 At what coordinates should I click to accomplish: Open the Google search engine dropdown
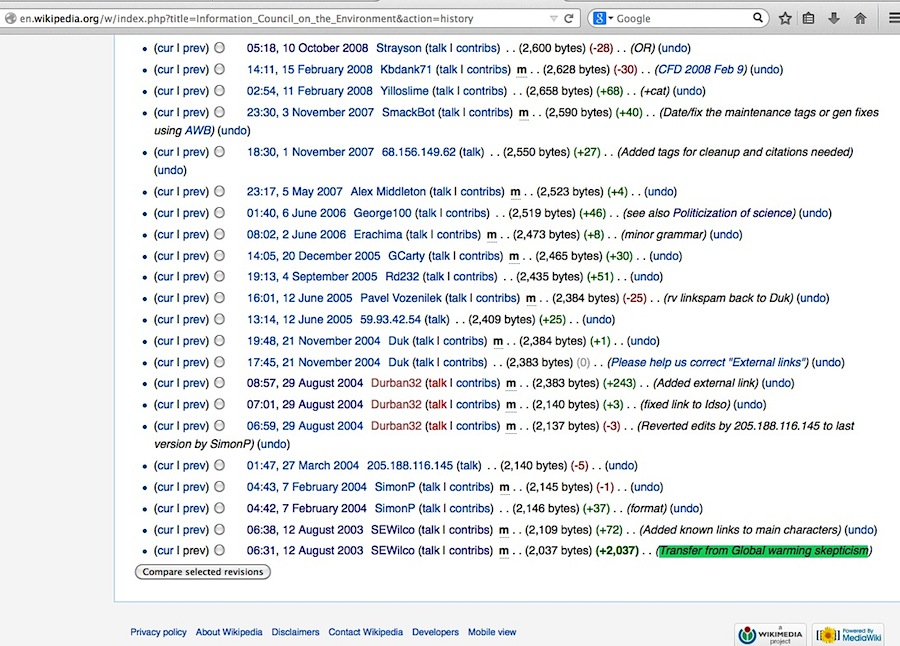603,18
